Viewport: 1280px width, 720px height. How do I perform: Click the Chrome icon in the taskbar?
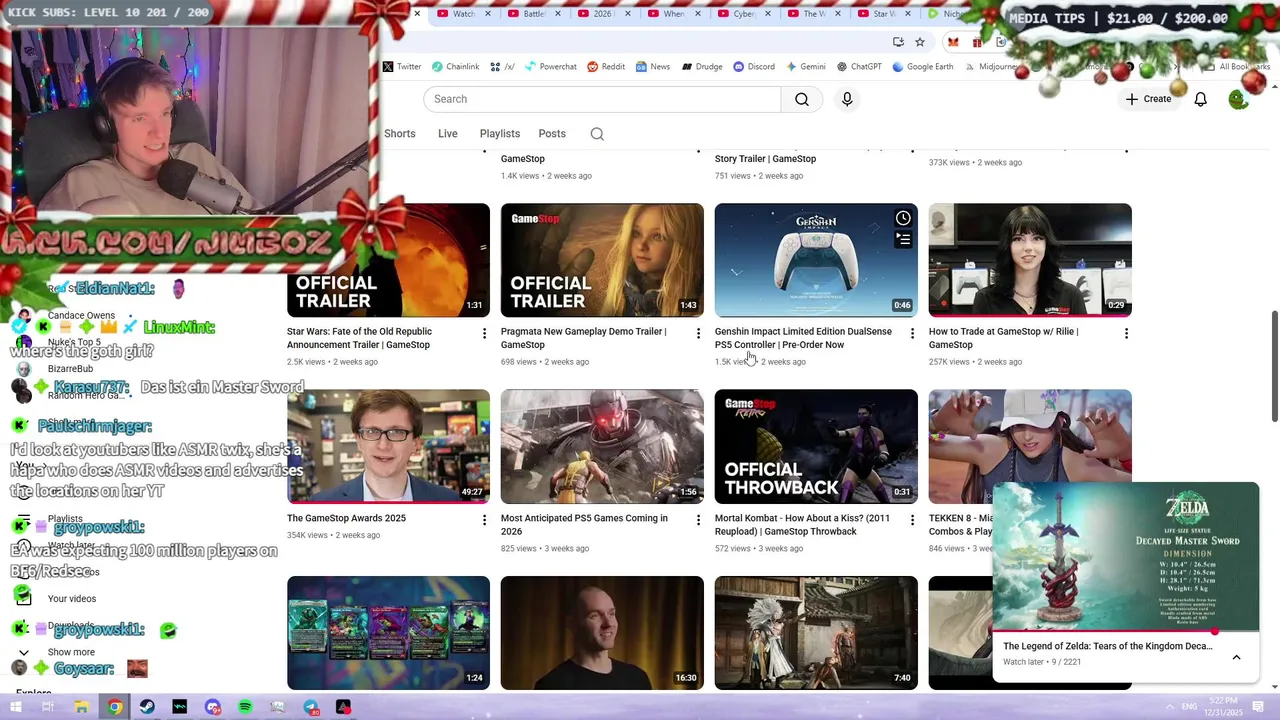coord(115,707)
